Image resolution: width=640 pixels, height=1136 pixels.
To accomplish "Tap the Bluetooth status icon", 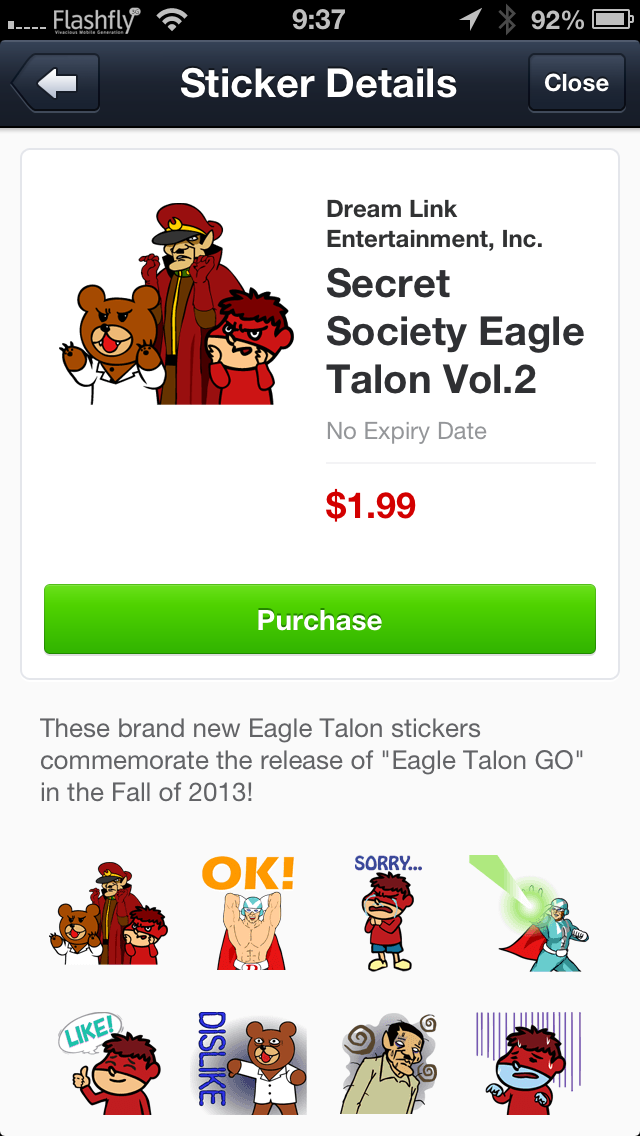I will (x=507, y=20).
